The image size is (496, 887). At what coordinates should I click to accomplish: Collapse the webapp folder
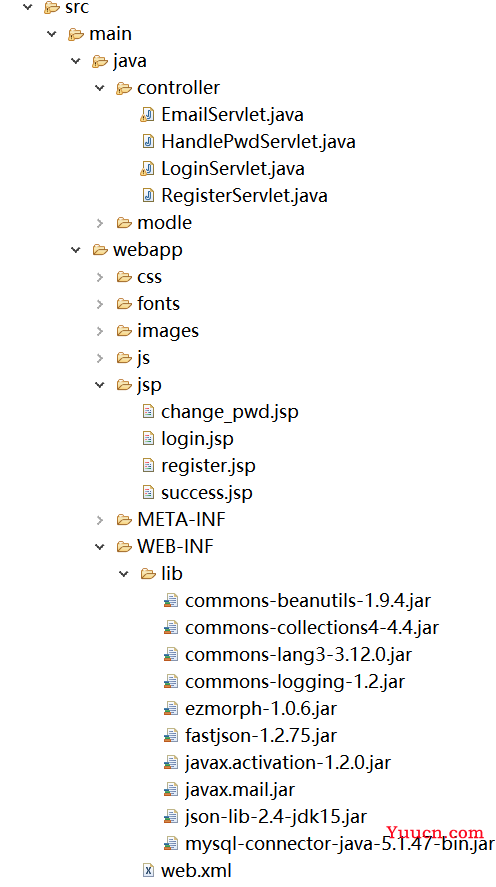pos(76,250)
